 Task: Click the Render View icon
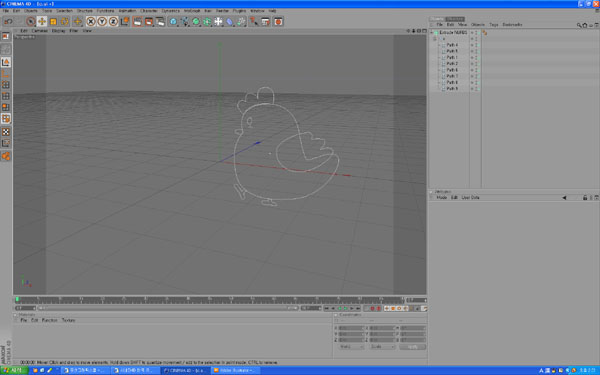[x=137, y=21]
